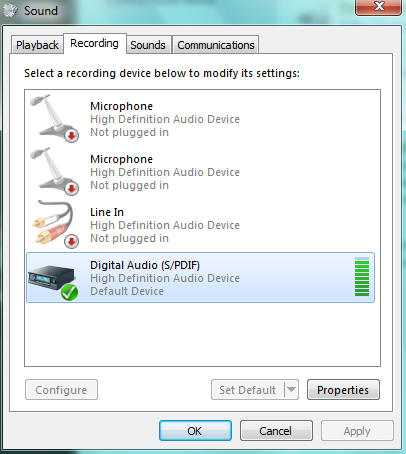The height and width of the screenshot is (454, 406).
Task: Open Properties for the selected device
Action: (343, 389)
